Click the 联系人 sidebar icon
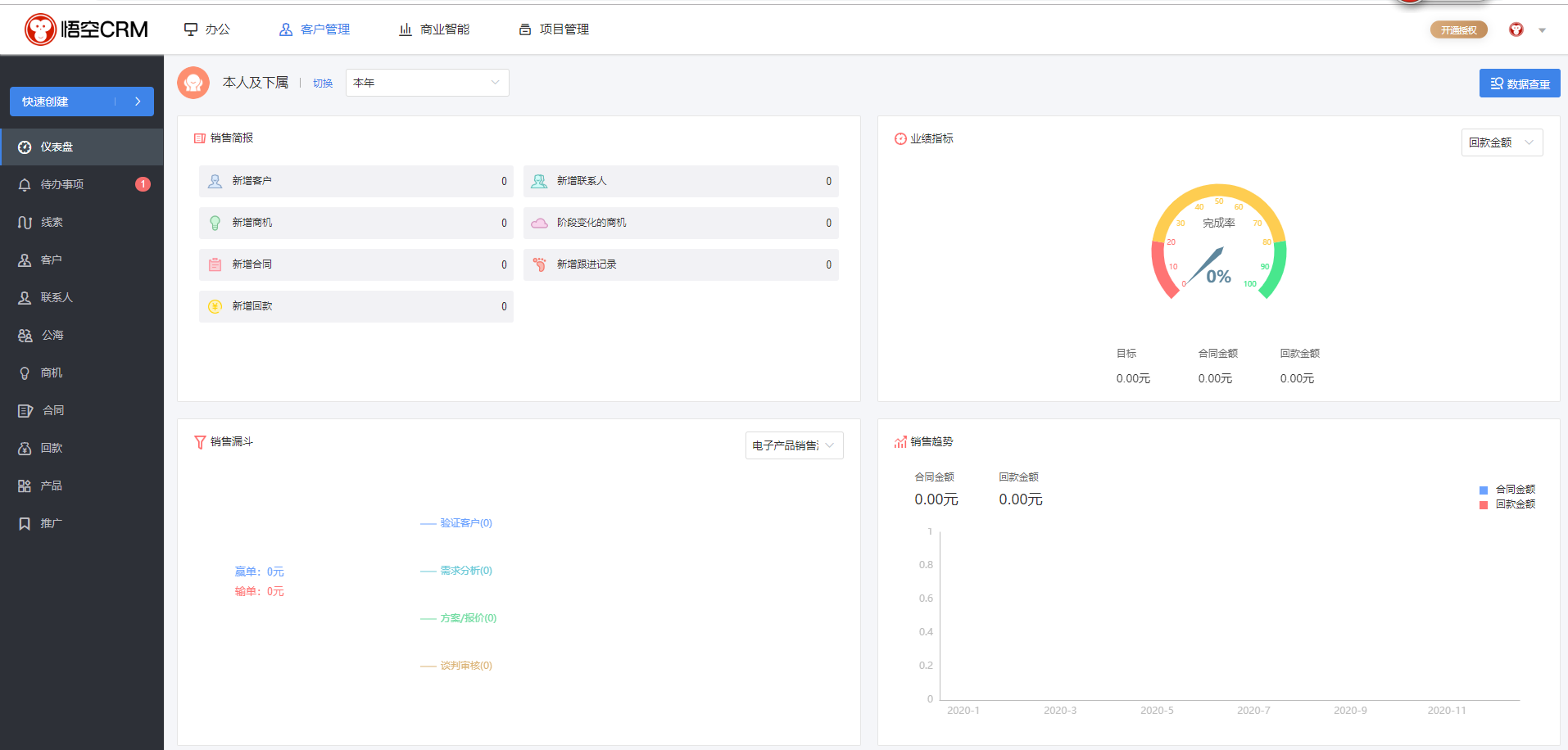Image resolution: width=1568 pixels, height=750 pixels. [25, 298]
